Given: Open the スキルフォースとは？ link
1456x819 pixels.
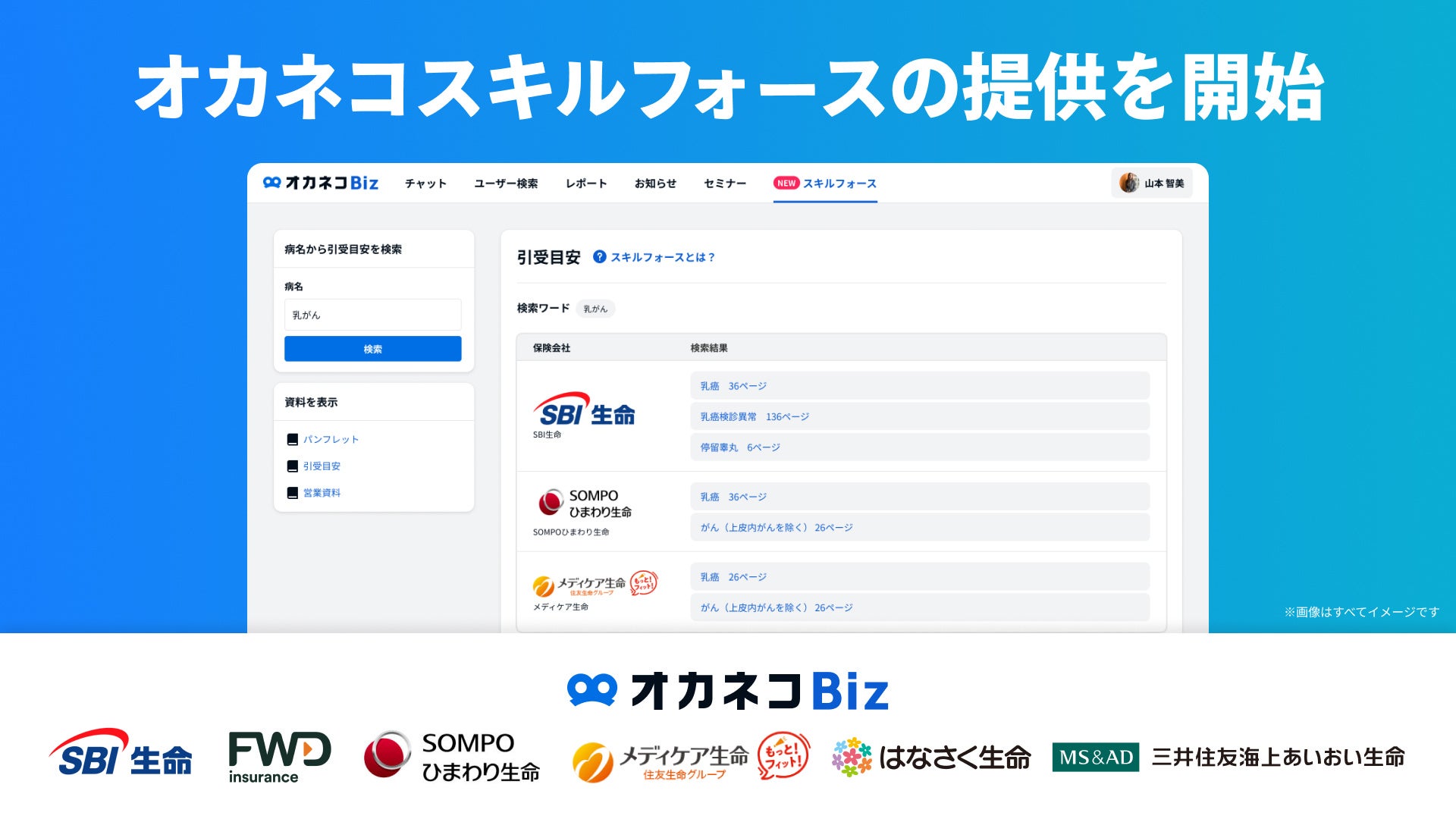Looking at the screenshot, I should tap(662, 258).
